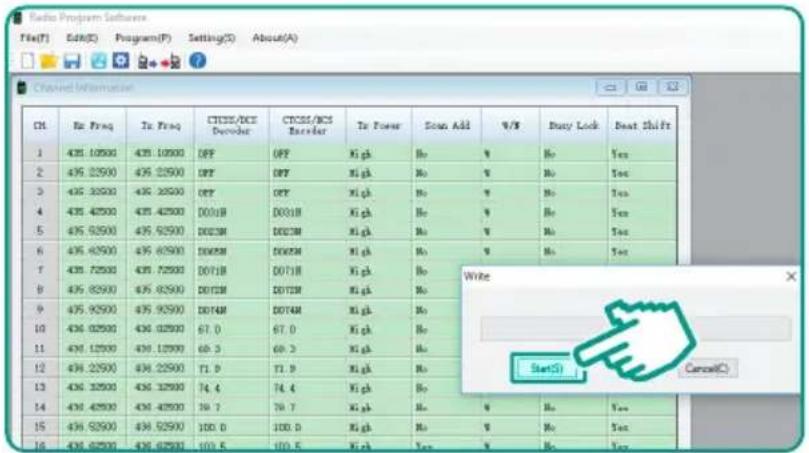
Task: Click the Tx Power column header
Action: coord(379,125)
